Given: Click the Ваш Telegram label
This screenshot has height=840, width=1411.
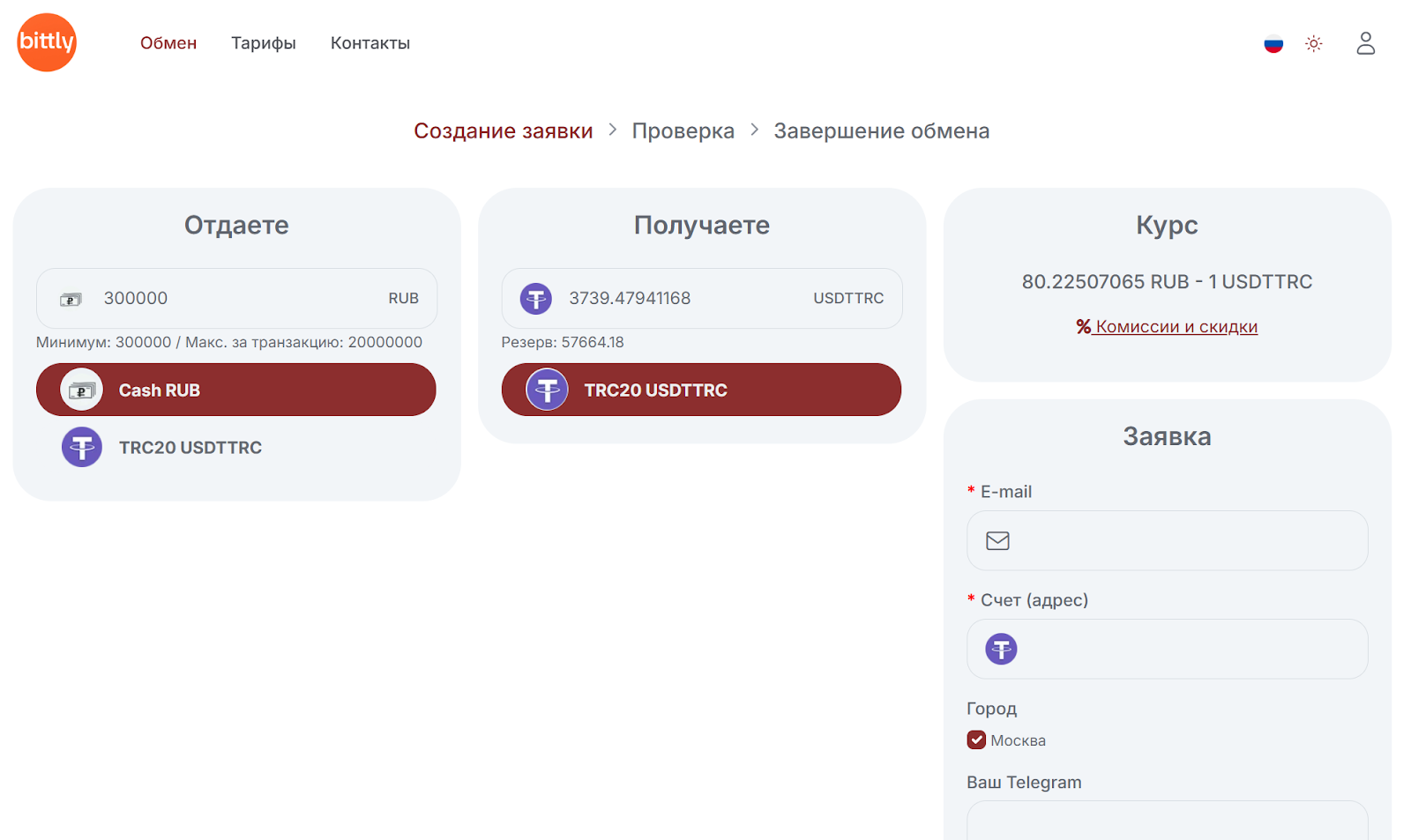Looking at the screenshot, I should pos(1024,783).
